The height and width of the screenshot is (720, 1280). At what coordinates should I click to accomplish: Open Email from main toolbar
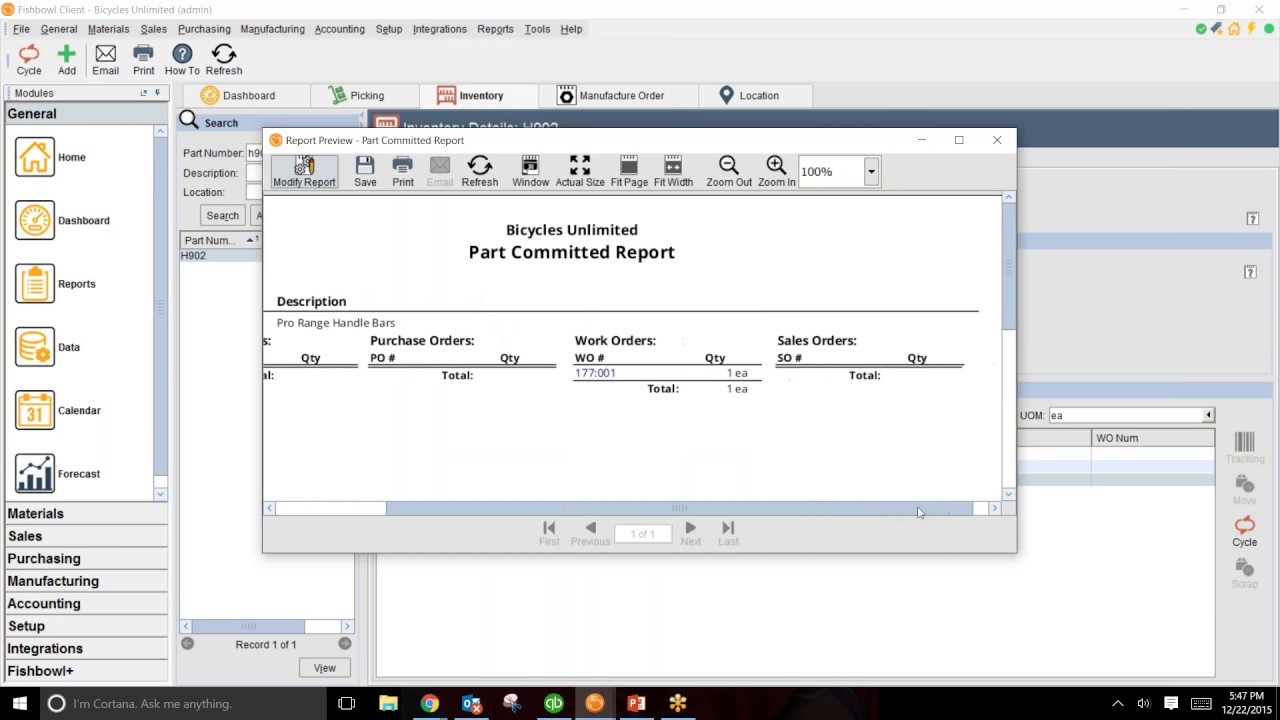(x=105, y=59)
